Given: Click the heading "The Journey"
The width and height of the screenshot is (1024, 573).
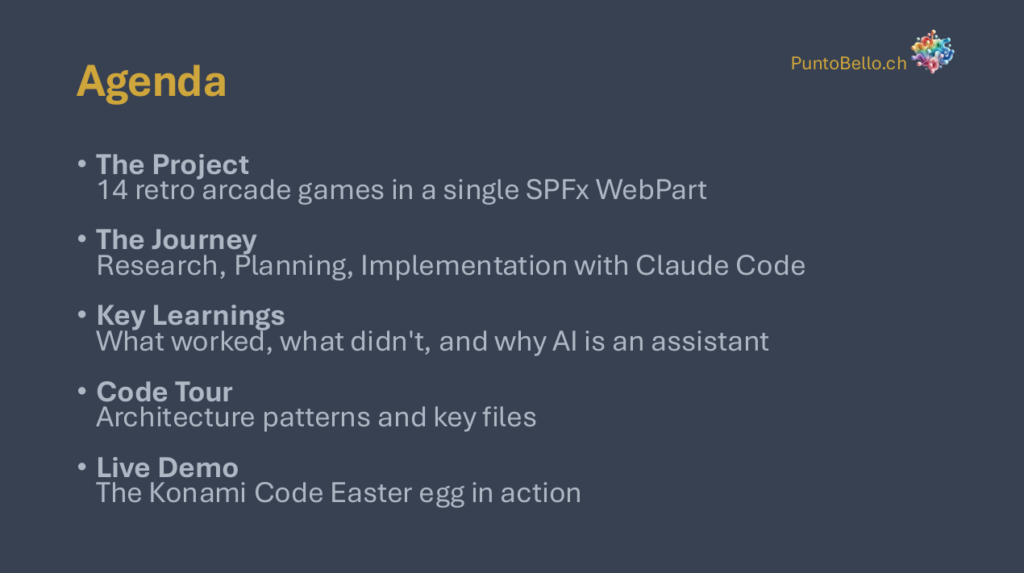Looking at the screenshot, I should tap(176, 240).
